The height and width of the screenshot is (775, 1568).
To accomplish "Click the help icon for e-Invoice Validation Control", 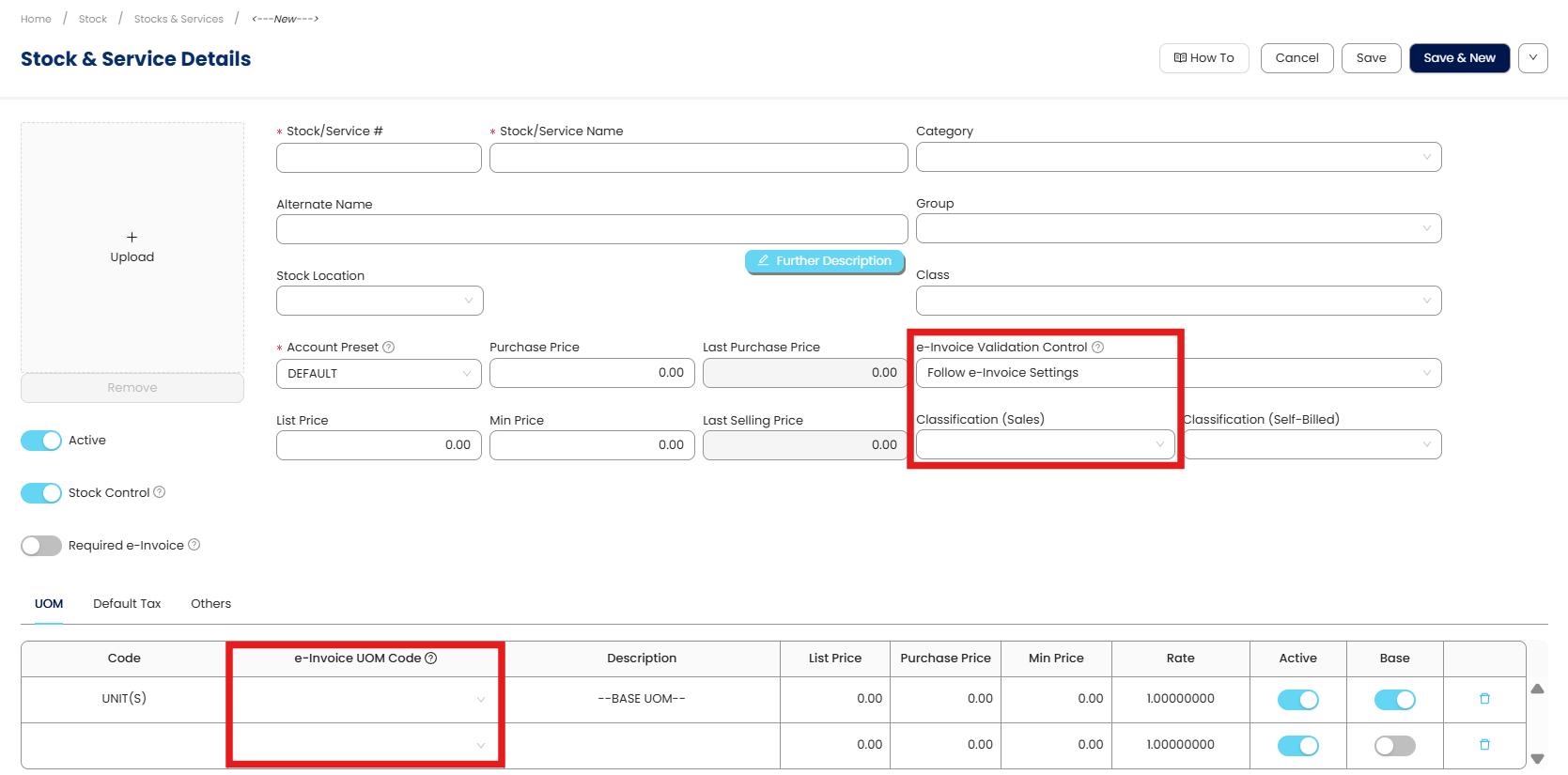I will [1097, 348].
